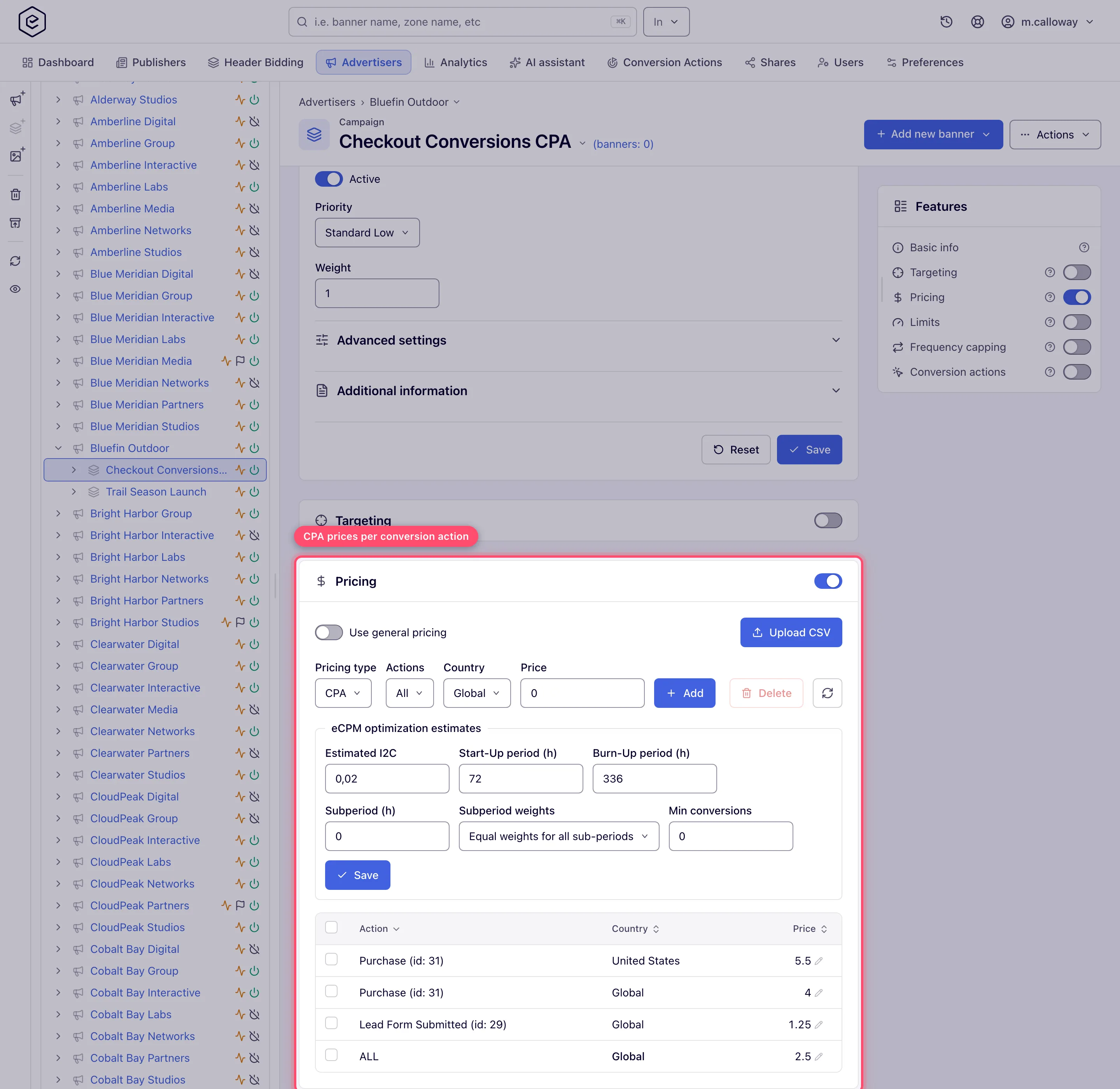Open the support lifebuoy icon
Viewport: 1120px width, 1089px height.
coord(978,22)
